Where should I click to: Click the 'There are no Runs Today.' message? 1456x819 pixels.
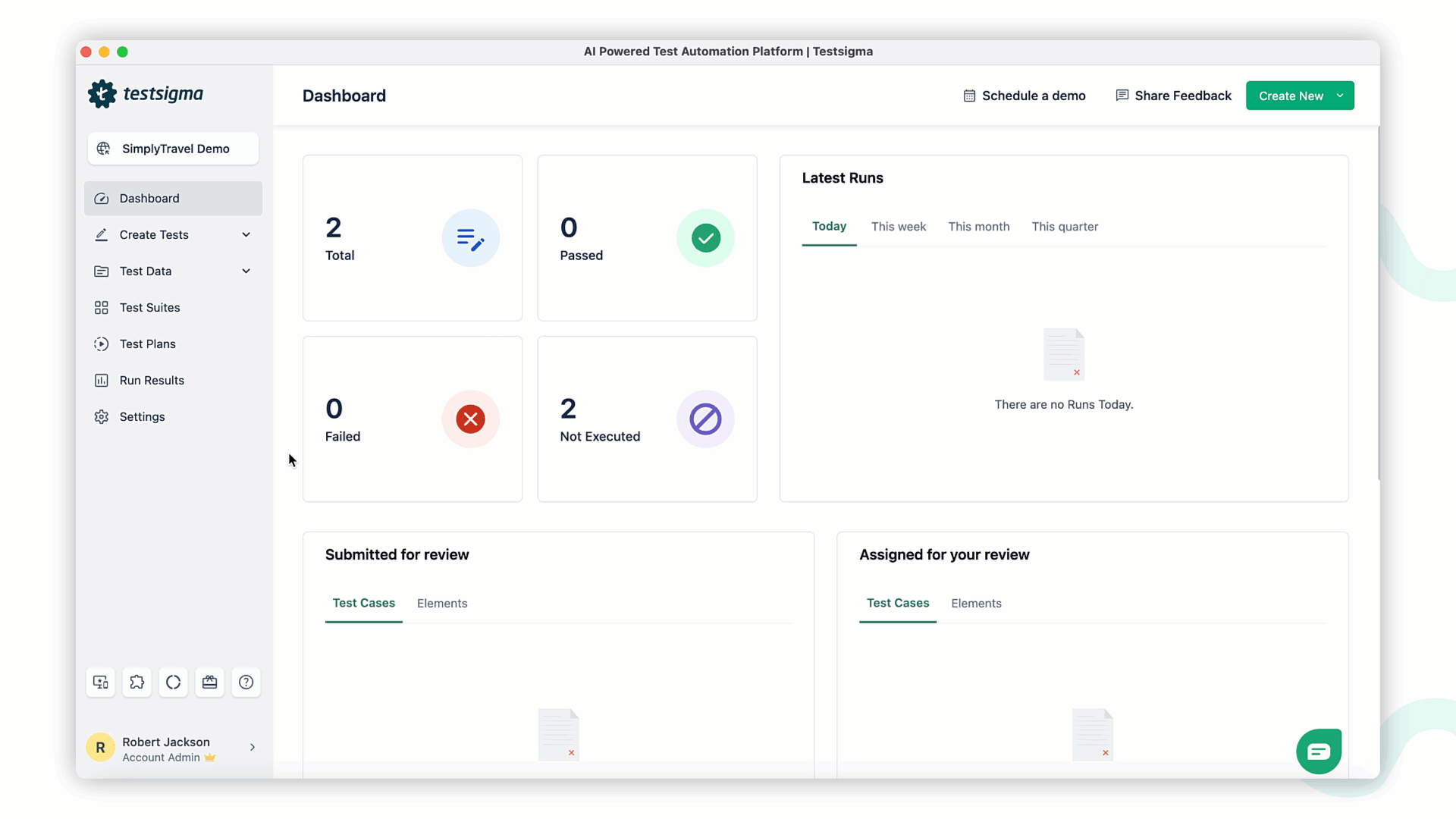point(1064,405)
